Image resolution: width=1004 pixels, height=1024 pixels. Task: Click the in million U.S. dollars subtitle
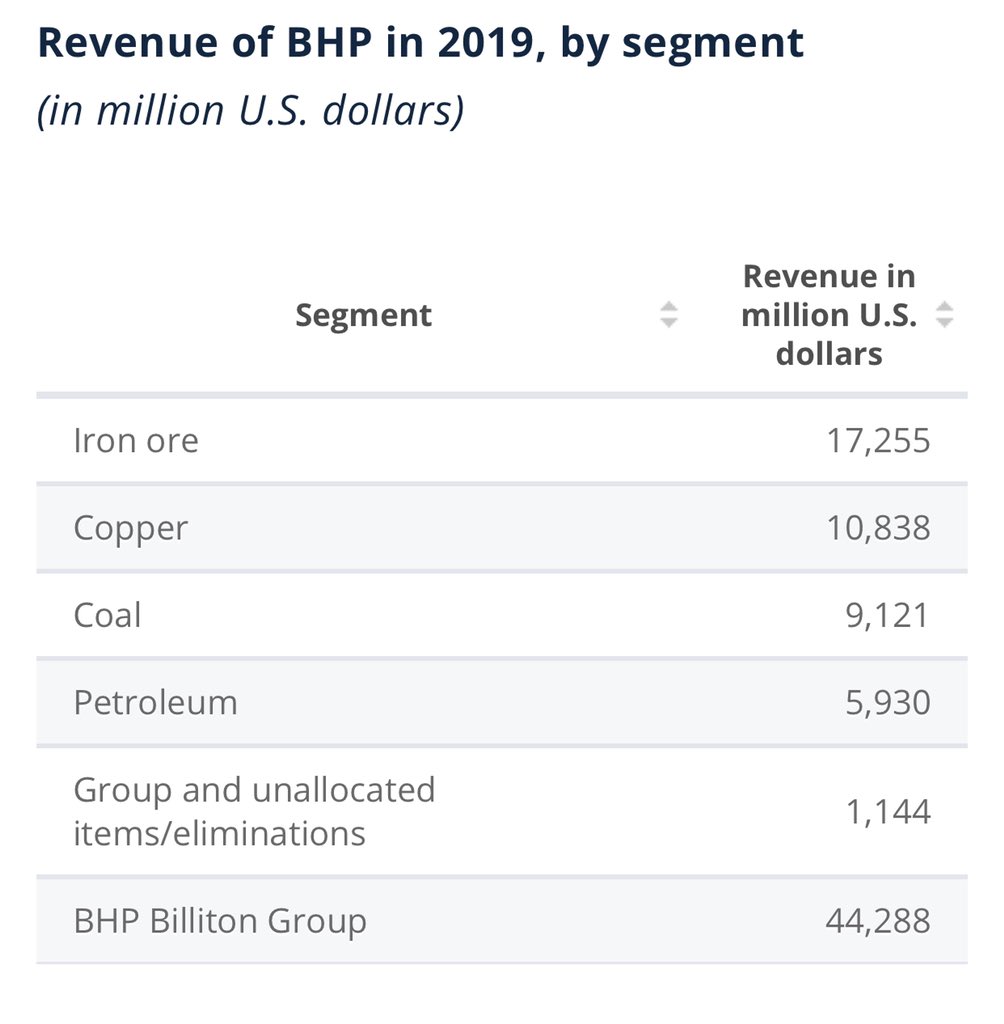point(251,110)
